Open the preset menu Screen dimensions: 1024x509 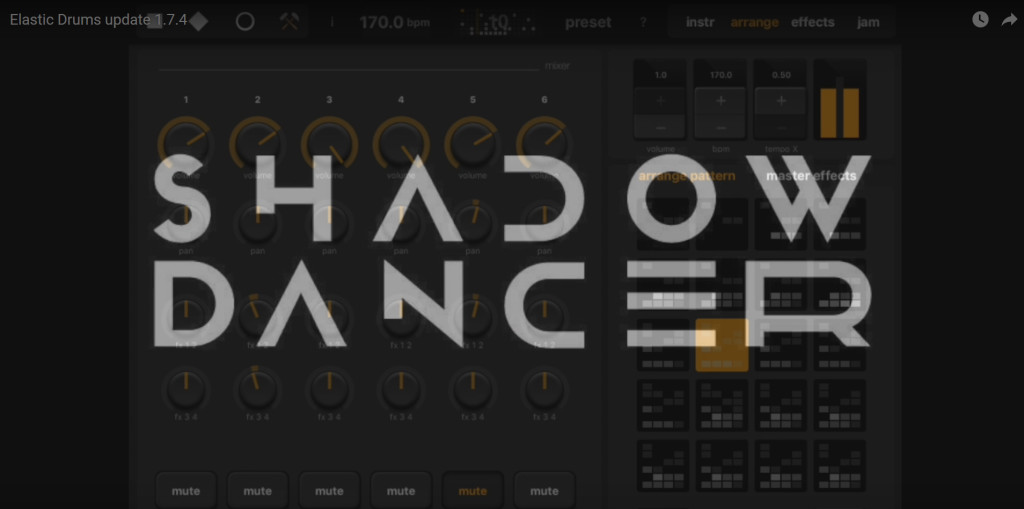[588, 22]
